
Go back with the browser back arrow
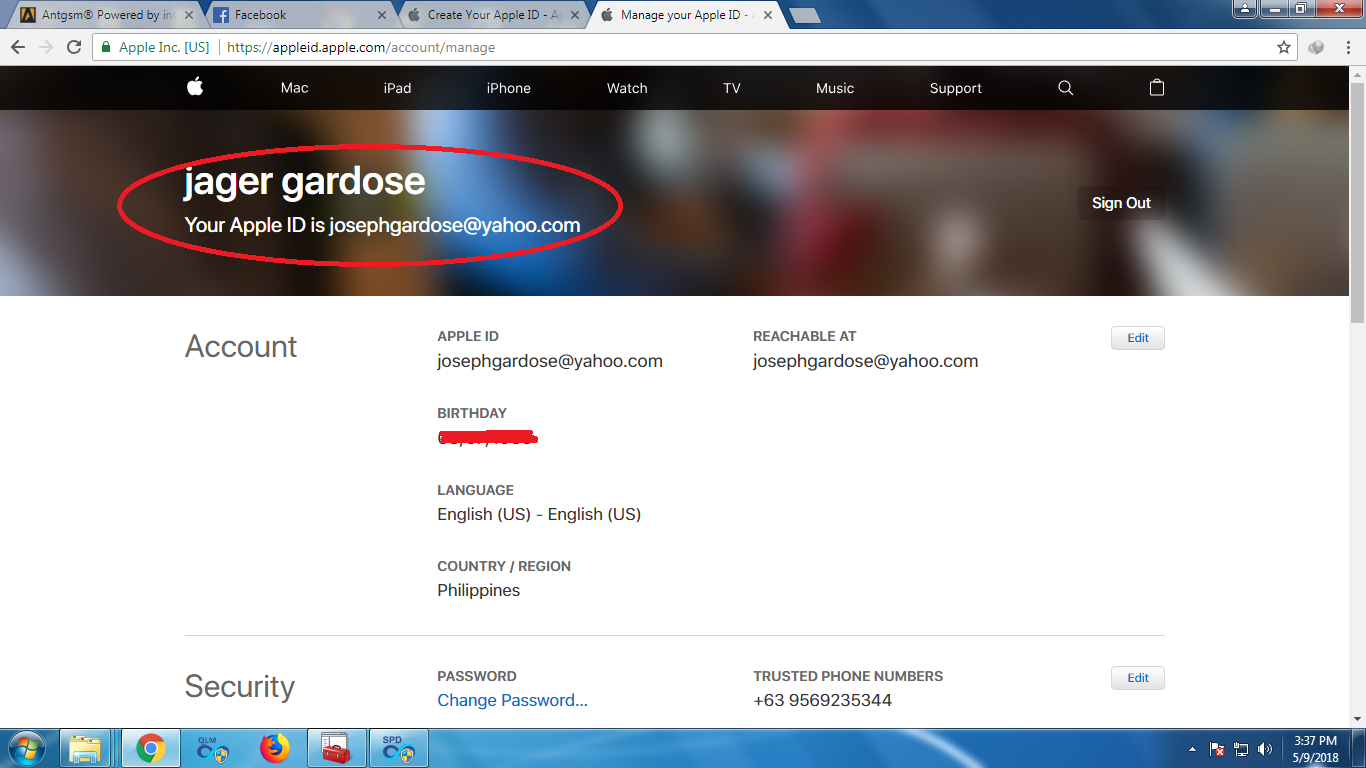[x=17, y=47]
